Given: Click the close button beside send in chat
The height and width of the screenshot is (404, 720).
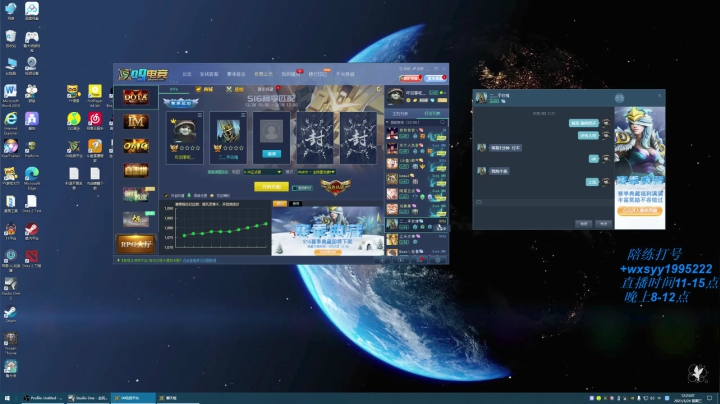Looking at the screenshot, I should pos(583,224).
